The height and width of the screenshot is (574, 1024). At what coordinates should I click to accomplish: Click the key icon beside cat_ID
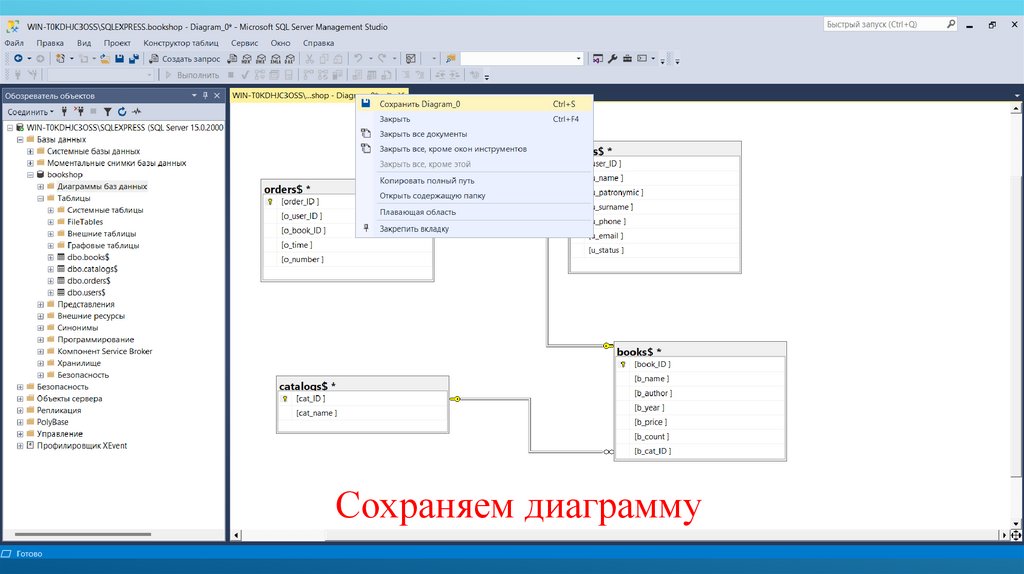click(x=285, y=398)
